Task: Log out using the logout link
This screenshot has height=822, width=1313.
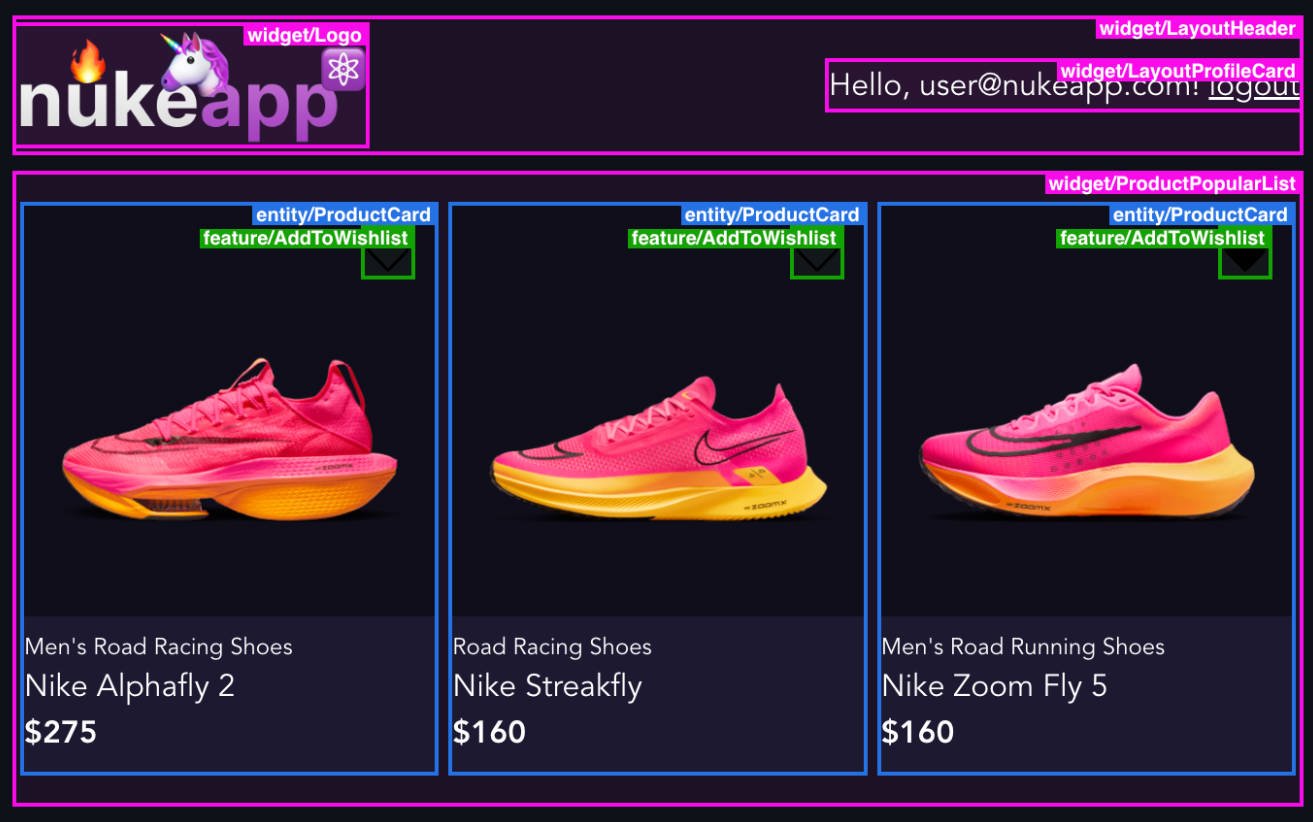Action: click(x=1254, y=87)
